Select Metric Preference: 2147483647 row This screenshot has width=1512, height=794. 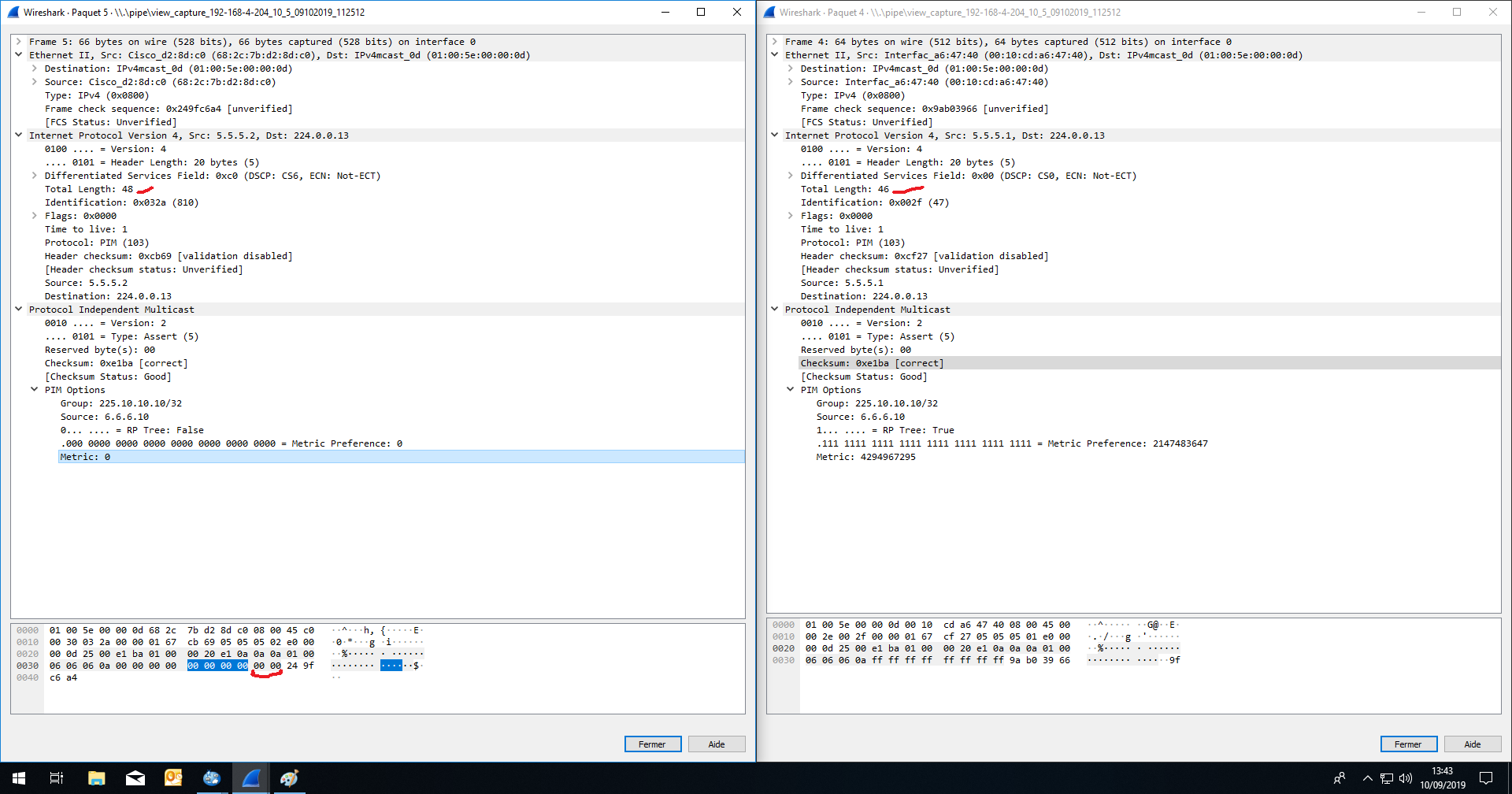point(1012,443)
